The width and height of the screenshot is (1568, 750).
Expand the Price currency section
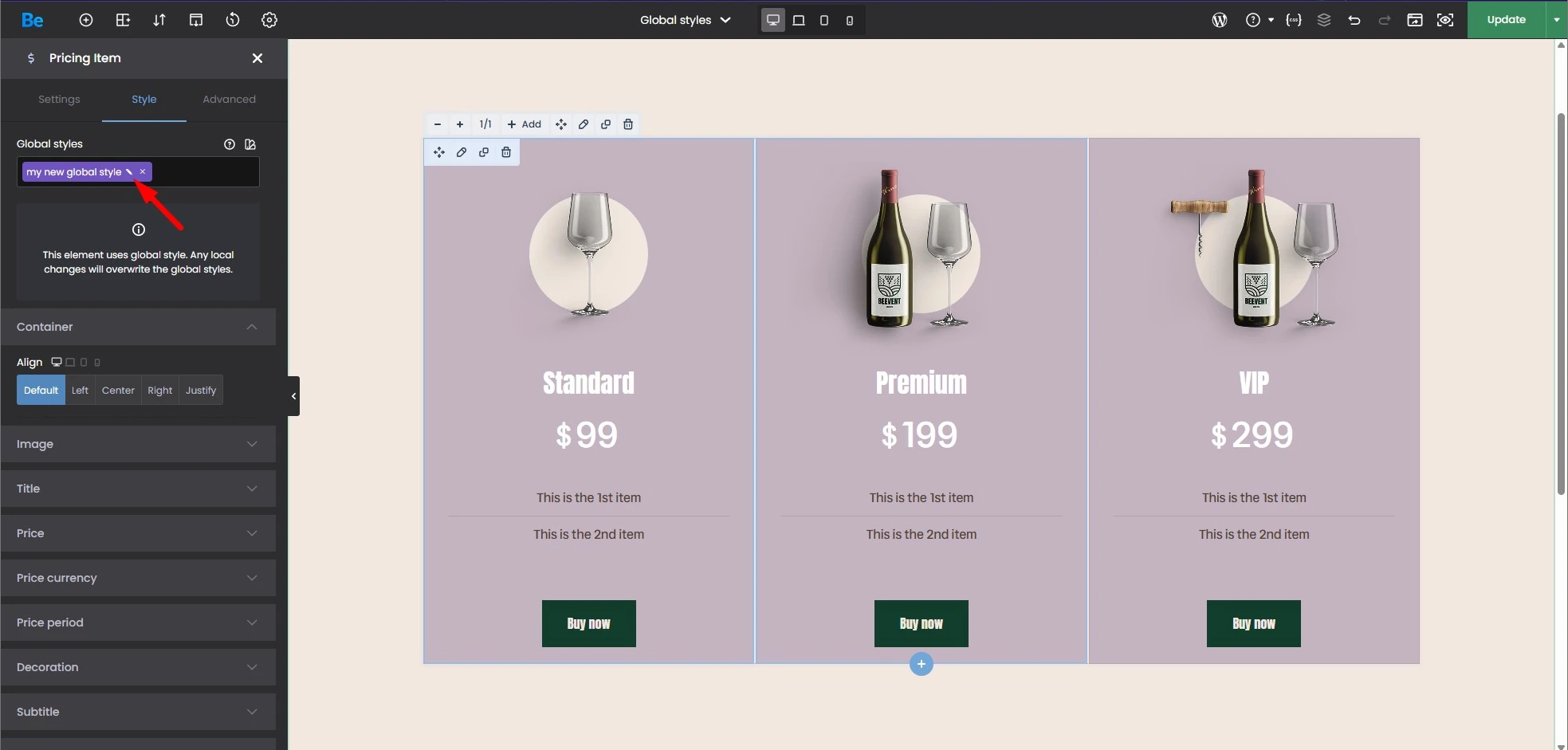pyautogui.click(x=138, y=578)
